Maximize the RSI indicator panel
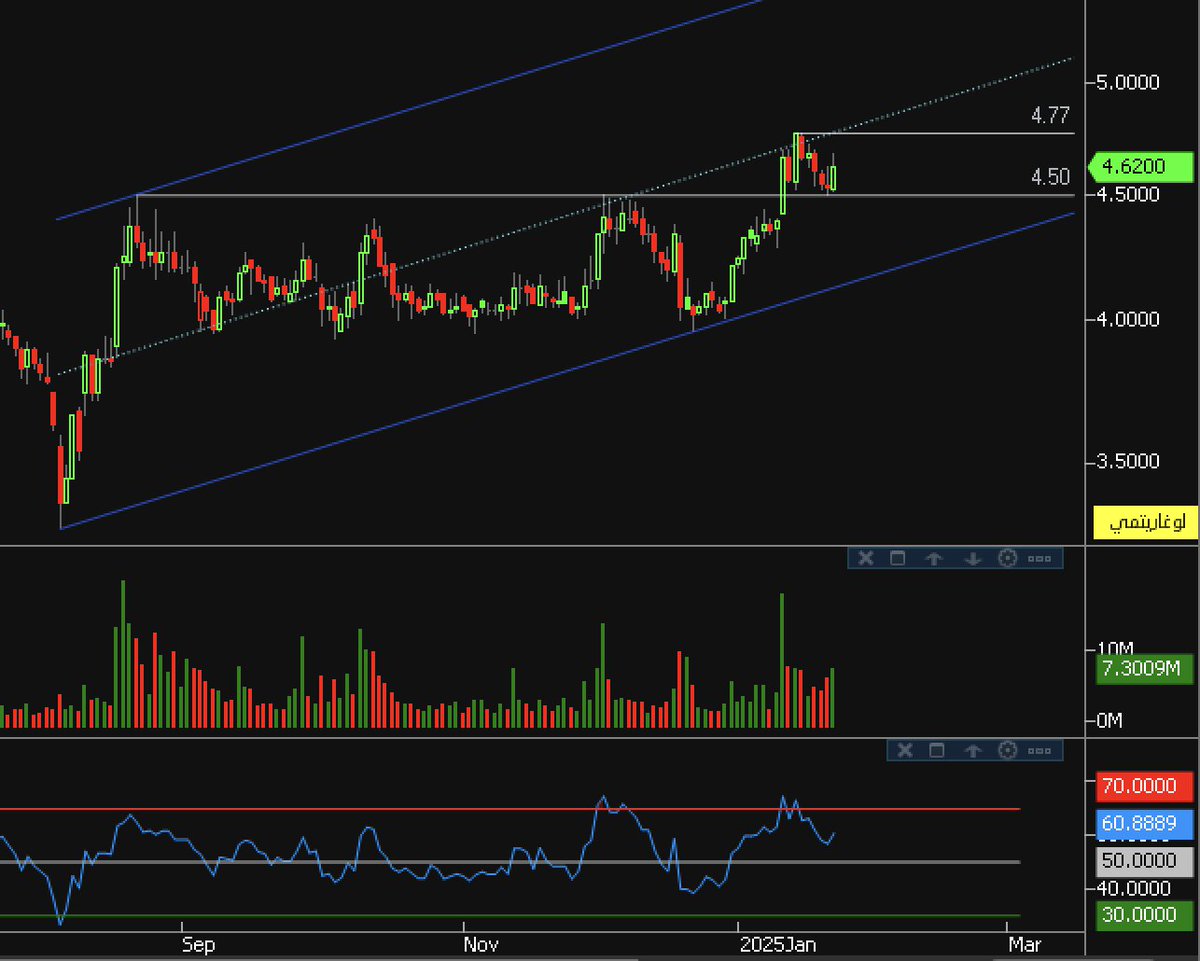The height and width of the screenshot is (961, 1200). tap(936, 750)
